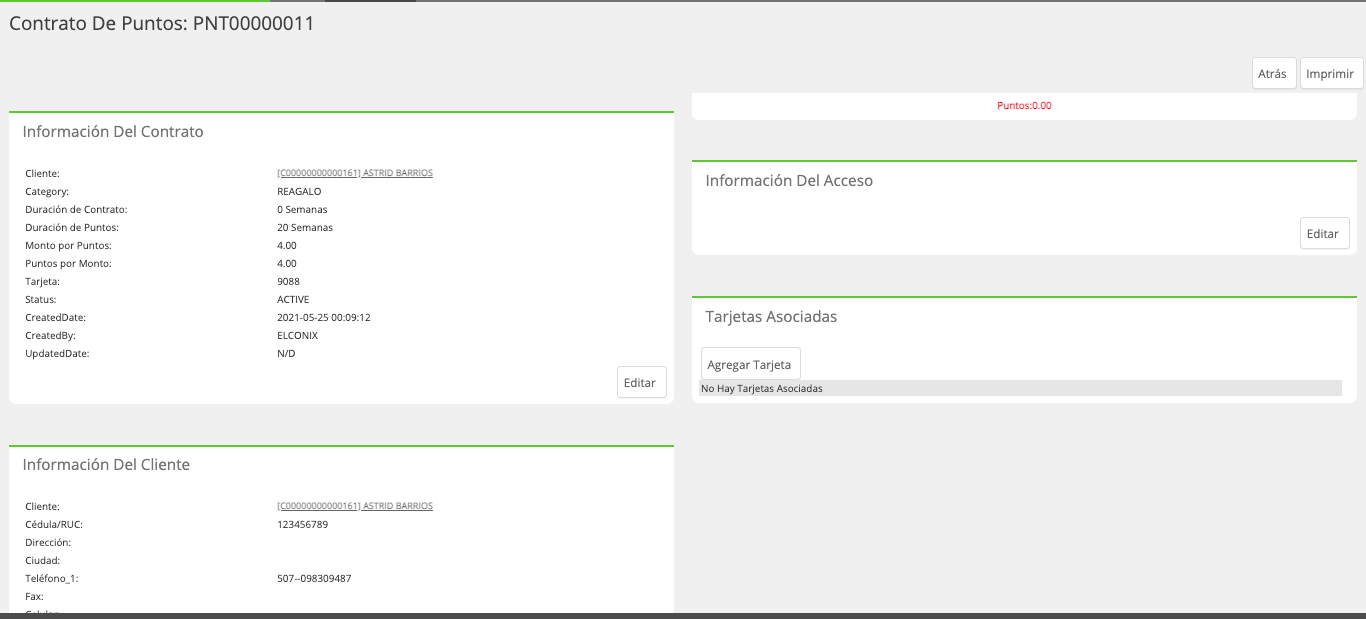Viewport: 1366px width, 619px height.
Task: Click the CreatedBy value ELCONIX
Action: click(297, 335)
